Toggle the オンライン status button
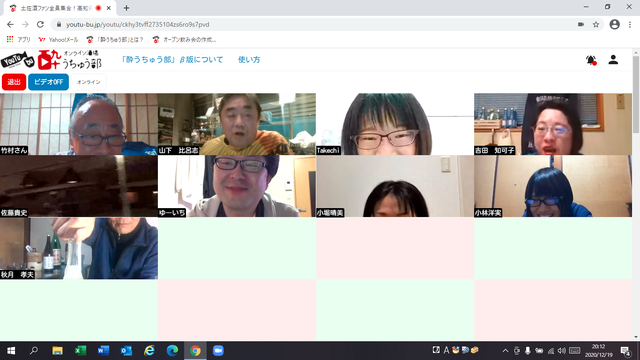The image size is (640, 360). click(x=89, y=82)
